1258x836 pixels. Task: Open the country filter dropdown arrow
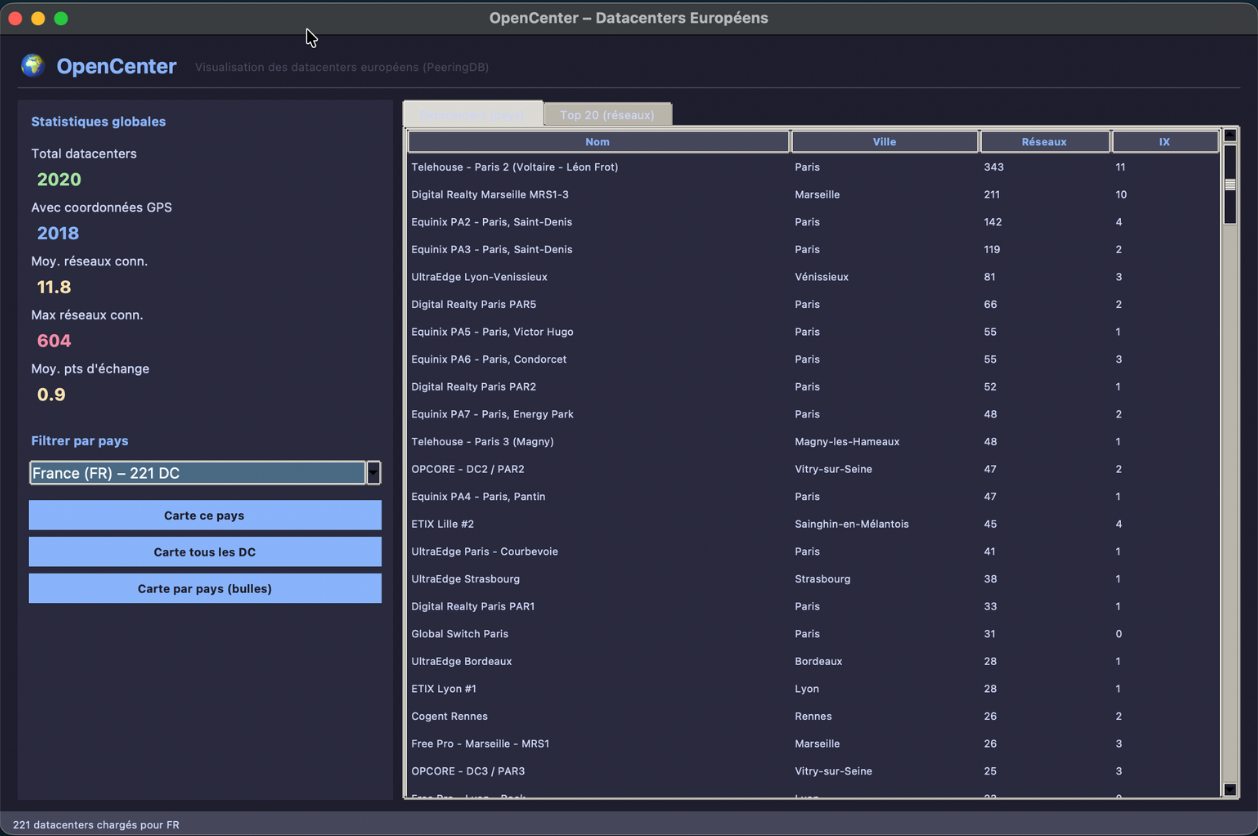pyautogui.click(x=373, y=473)
